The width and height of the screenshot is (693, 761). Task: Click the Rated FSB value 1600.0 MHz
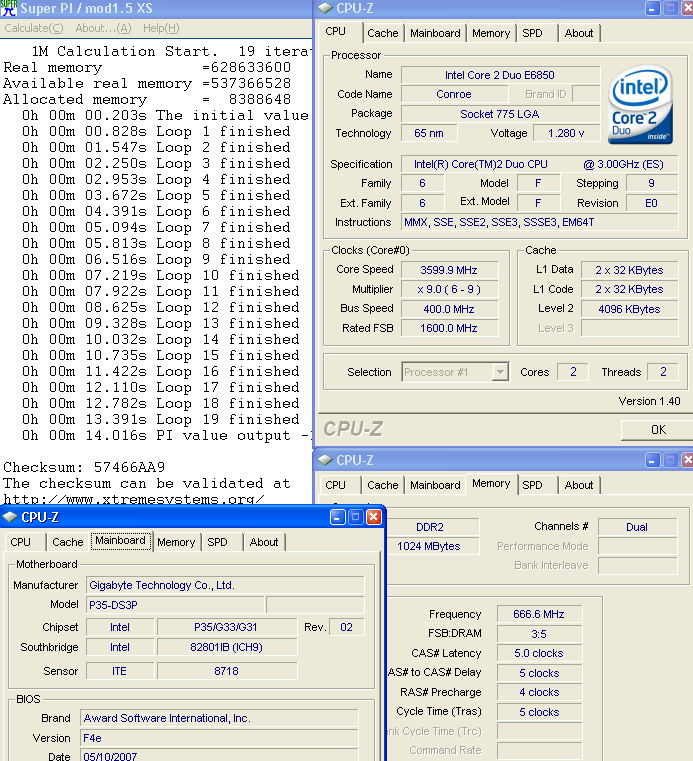(449, 328)
